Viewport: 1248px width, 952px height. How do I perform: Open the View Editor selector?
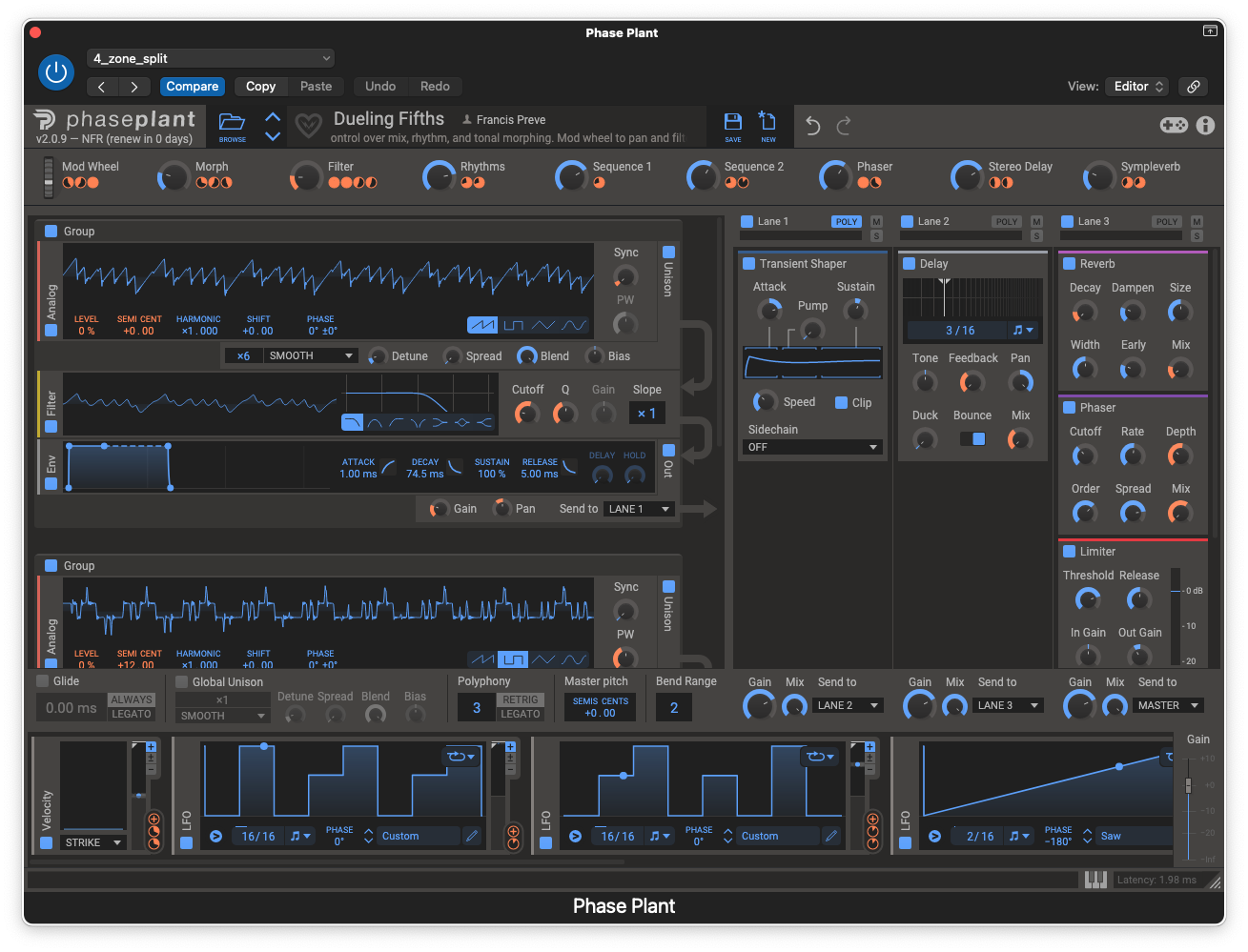(x=1139, y=86)
